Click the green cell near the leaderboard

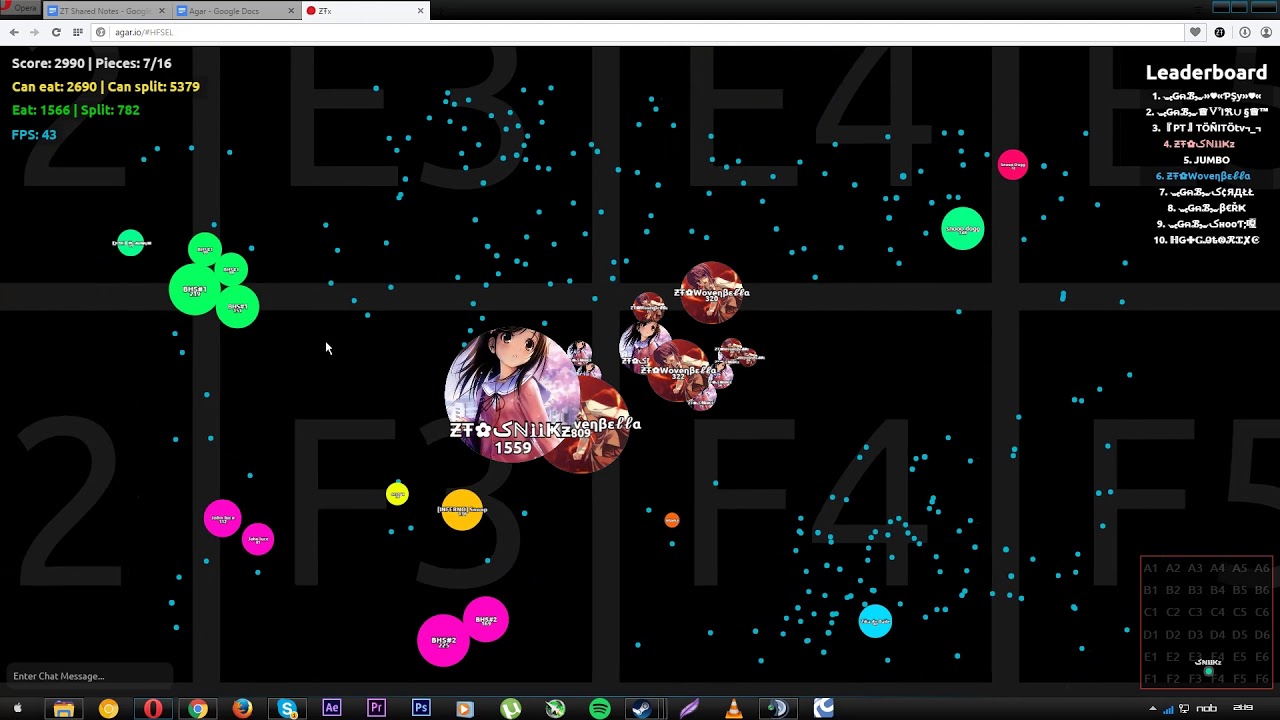[963, 229]
